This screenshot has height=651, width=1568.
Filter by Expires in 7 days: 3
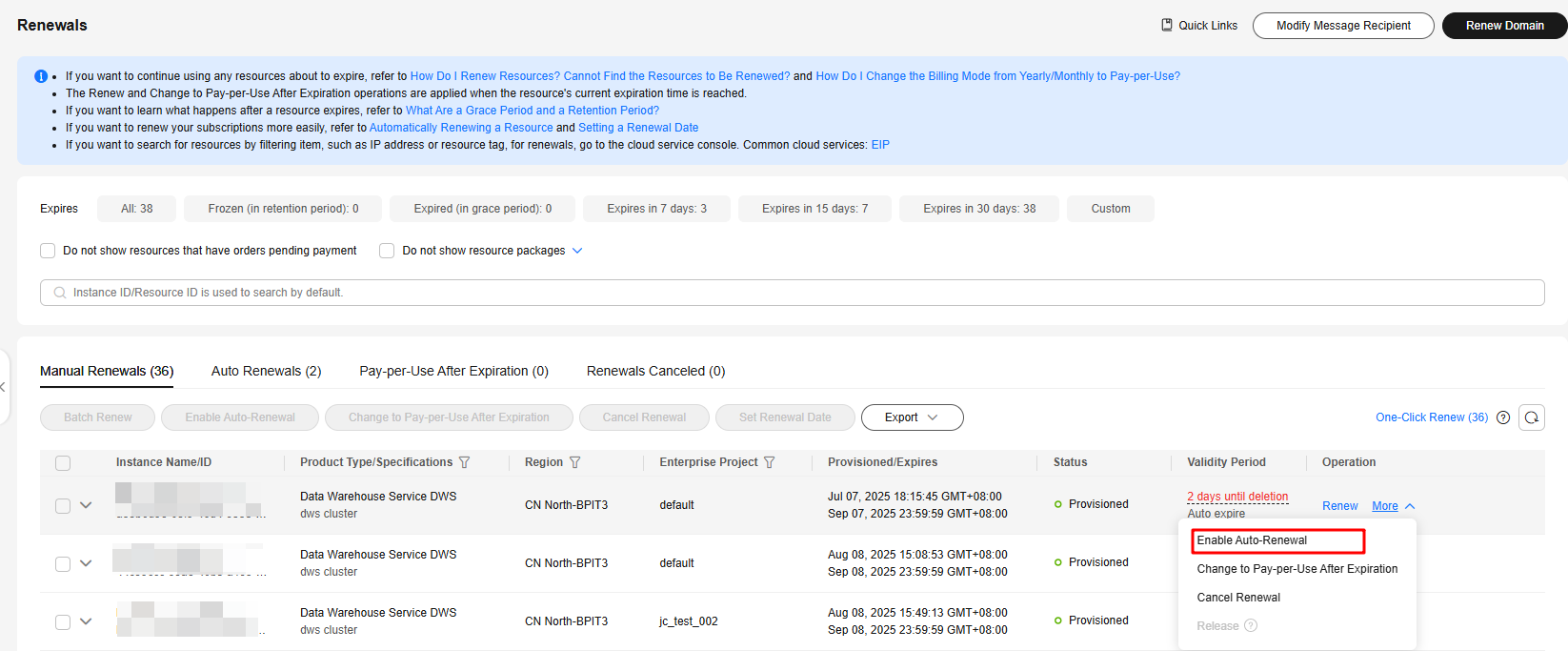[657, 209]
